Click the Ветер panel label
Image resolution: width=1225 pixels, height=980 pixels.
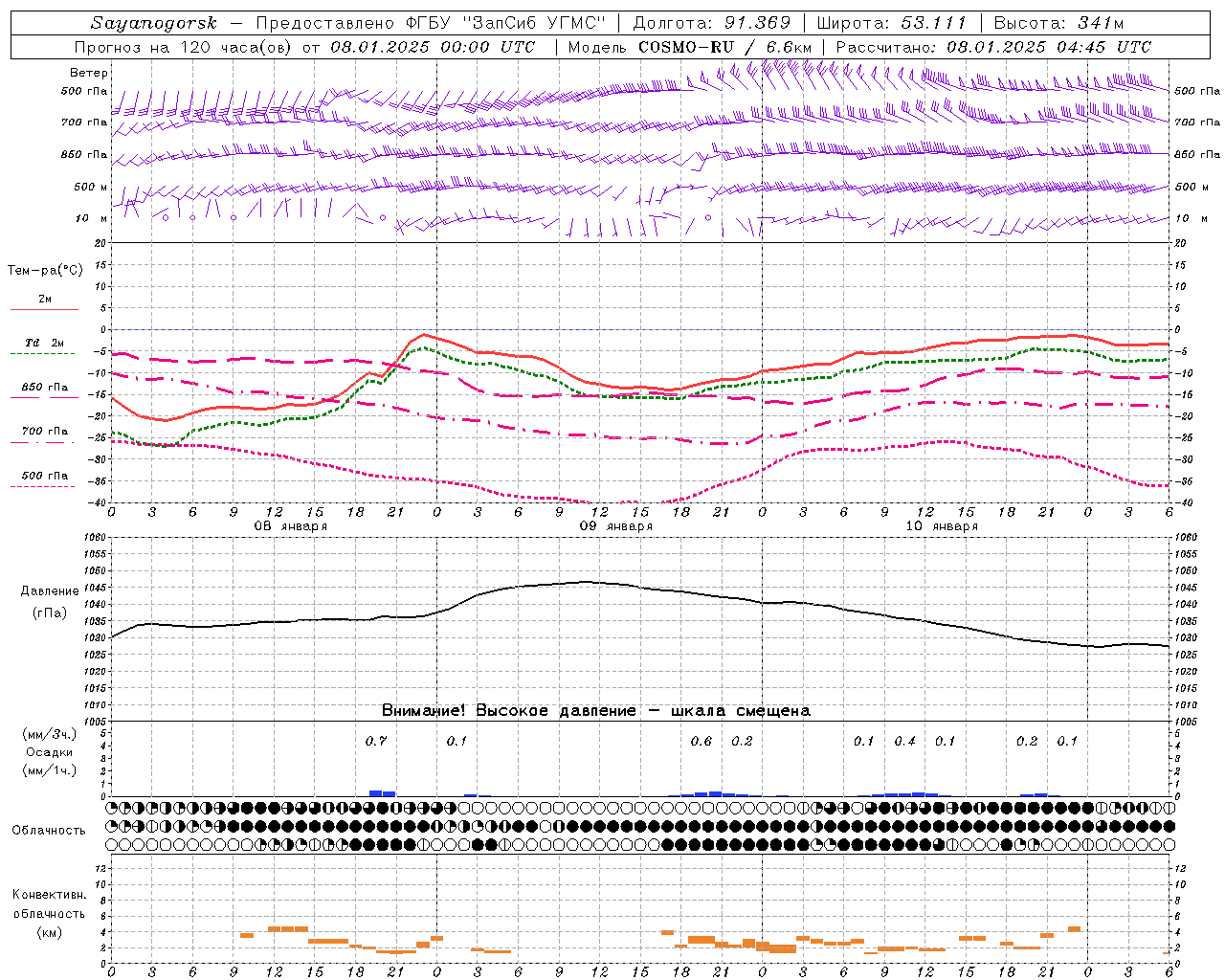click(x=89, y=73)
